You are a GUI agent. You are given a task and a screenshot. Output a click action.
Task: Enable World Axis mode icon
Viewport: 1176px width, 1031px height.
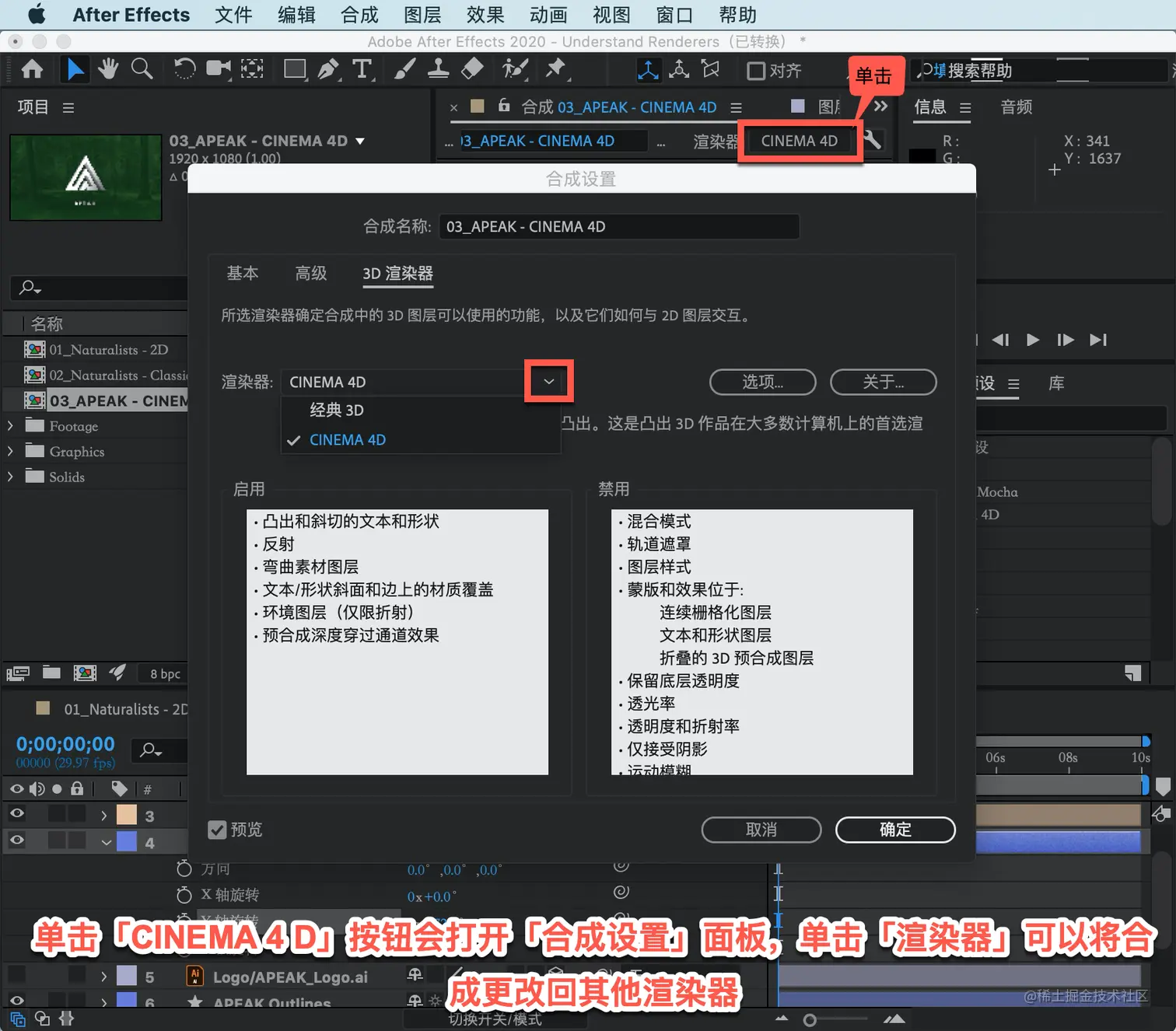[679, 70]
